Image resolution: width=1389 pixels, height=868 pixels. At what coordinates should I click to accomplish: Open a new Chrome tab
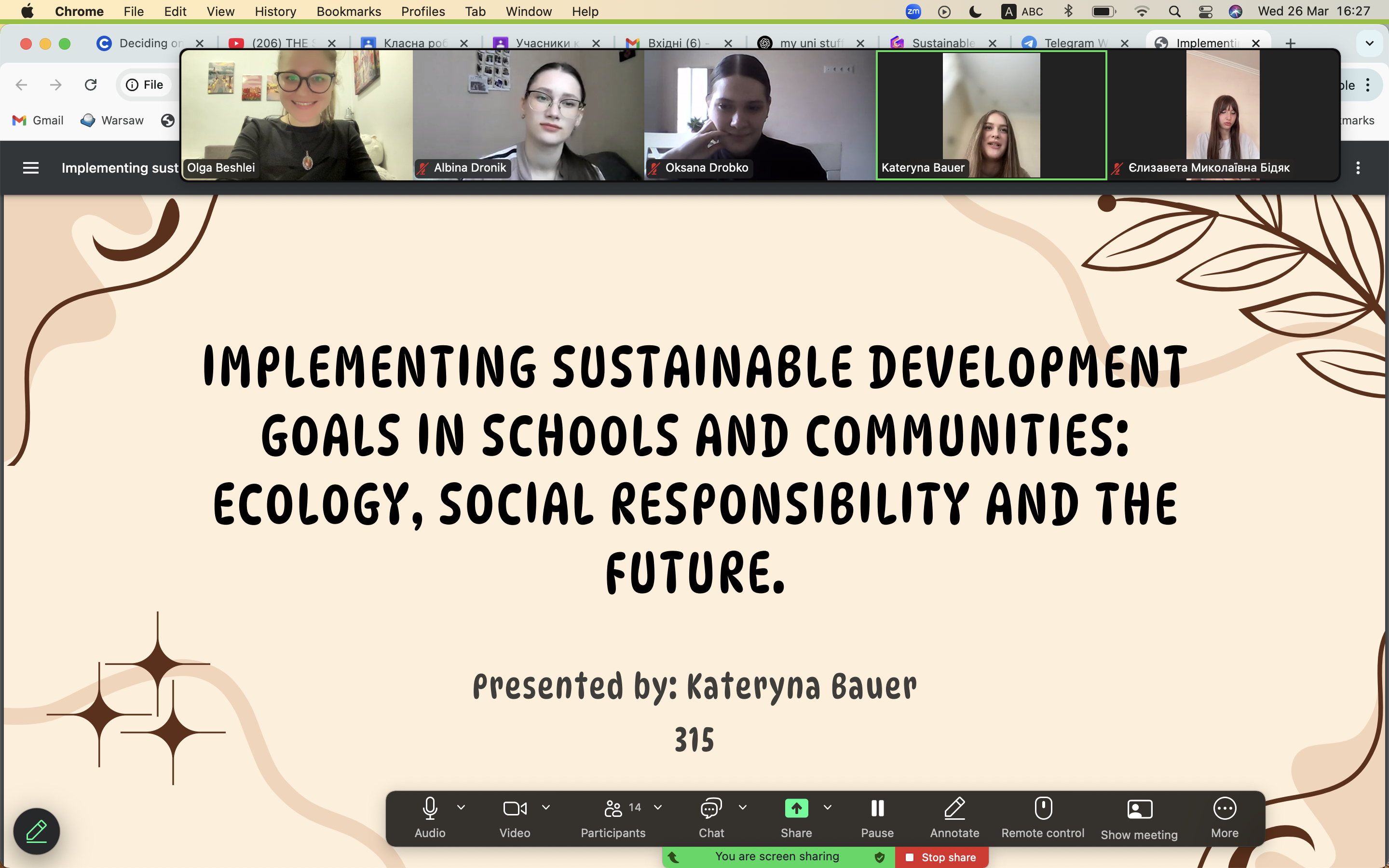click(x=1290, y=43)
